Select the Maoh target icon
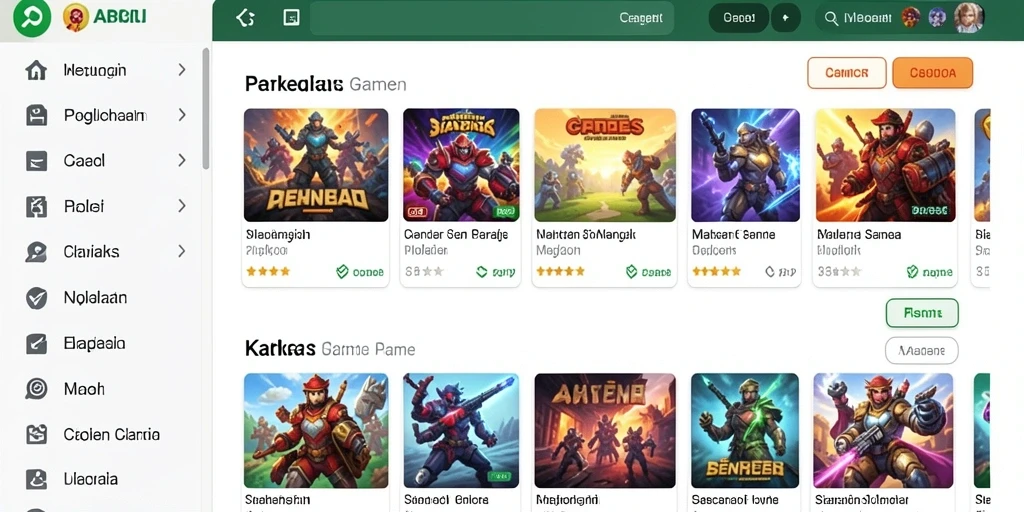1024x512 pixels. click(x=36, y=389)
